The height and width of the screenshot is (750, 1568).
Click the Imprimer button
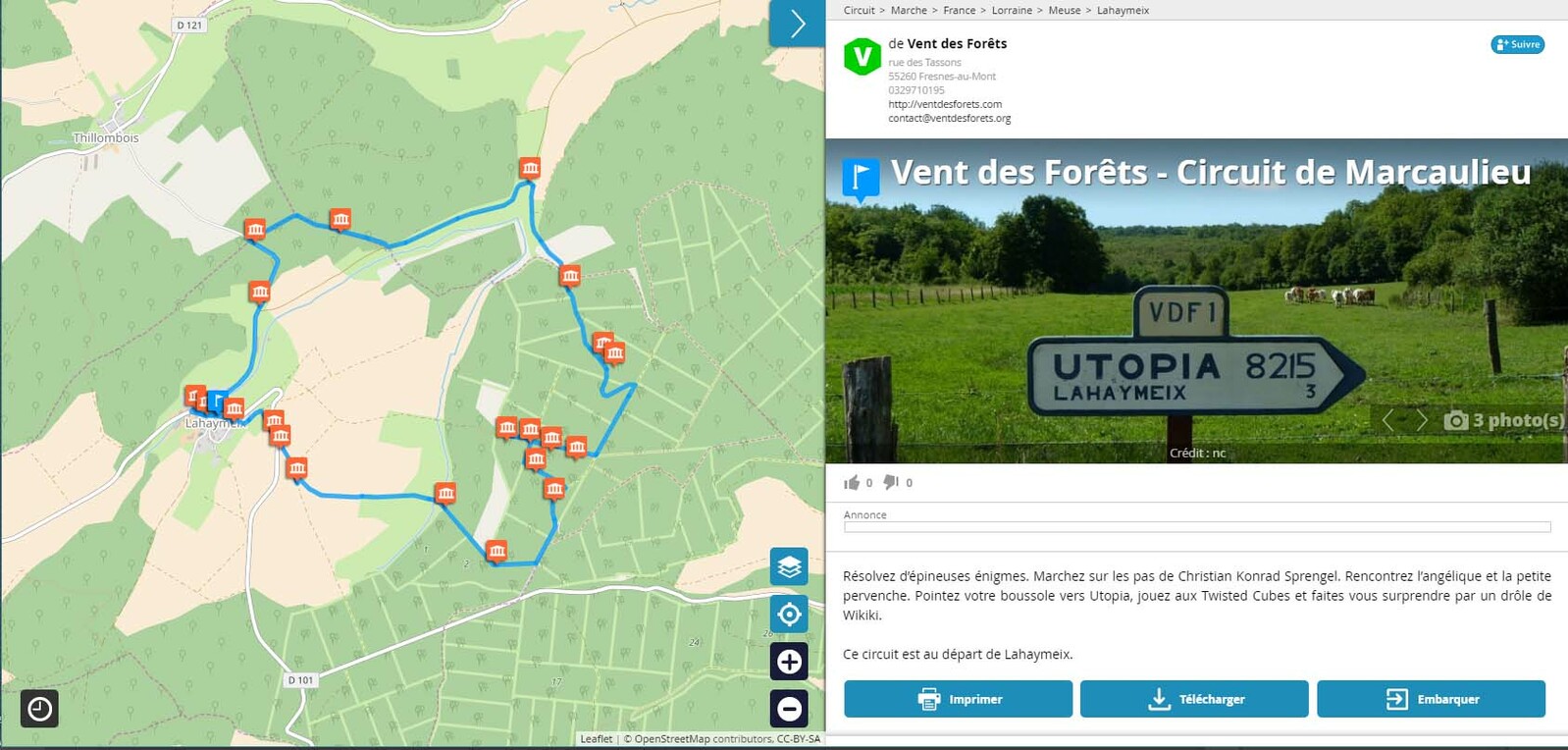tap(958, 699)
